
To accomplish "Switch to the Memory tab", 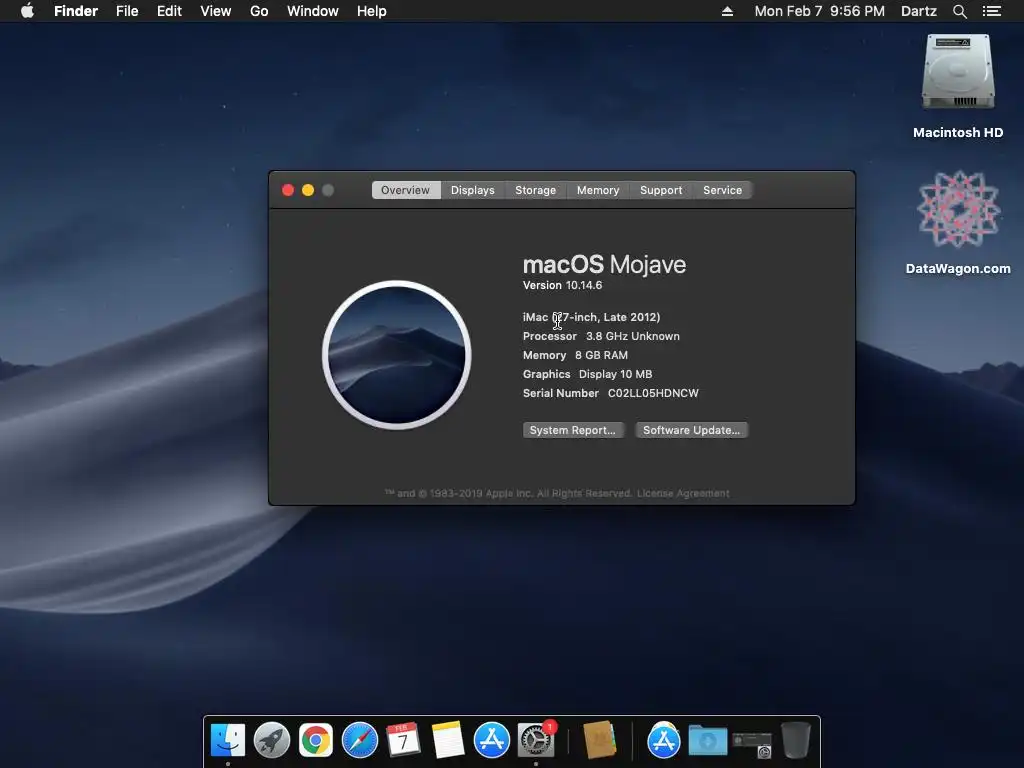I will click(598, 190).
